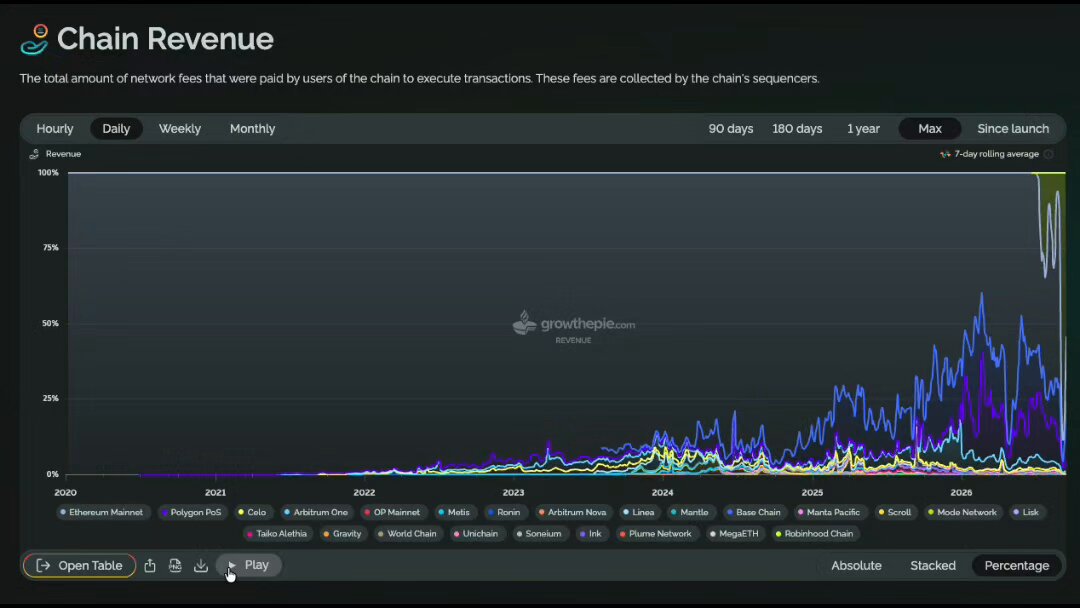Toggle Polygon PoS series in legend
The width and height of the screenshot is (1080, 608).
click(191, 512)
